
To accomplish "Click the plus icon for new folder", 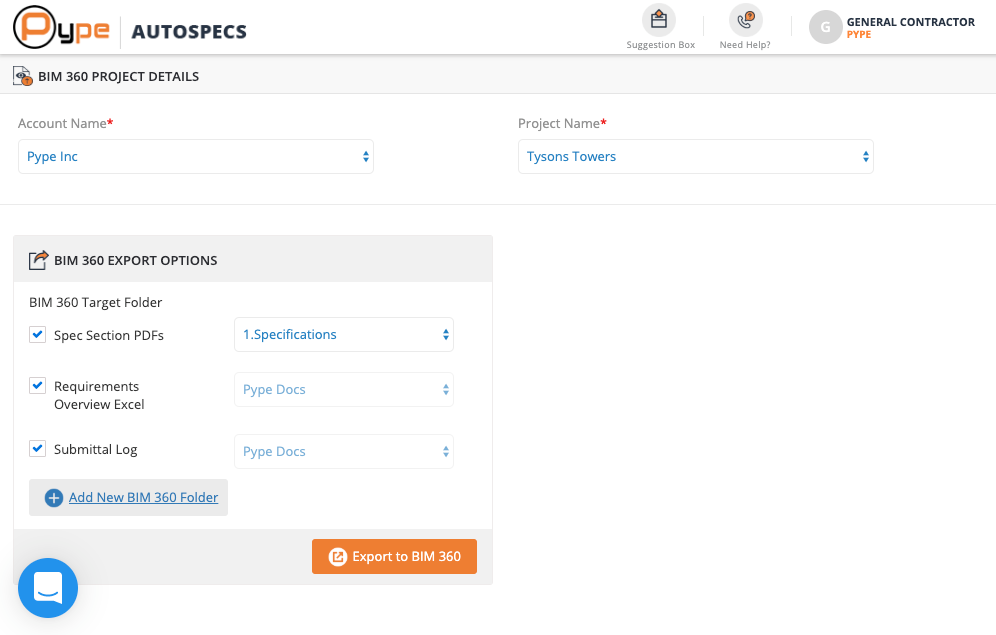I will (x=54, y=498).
